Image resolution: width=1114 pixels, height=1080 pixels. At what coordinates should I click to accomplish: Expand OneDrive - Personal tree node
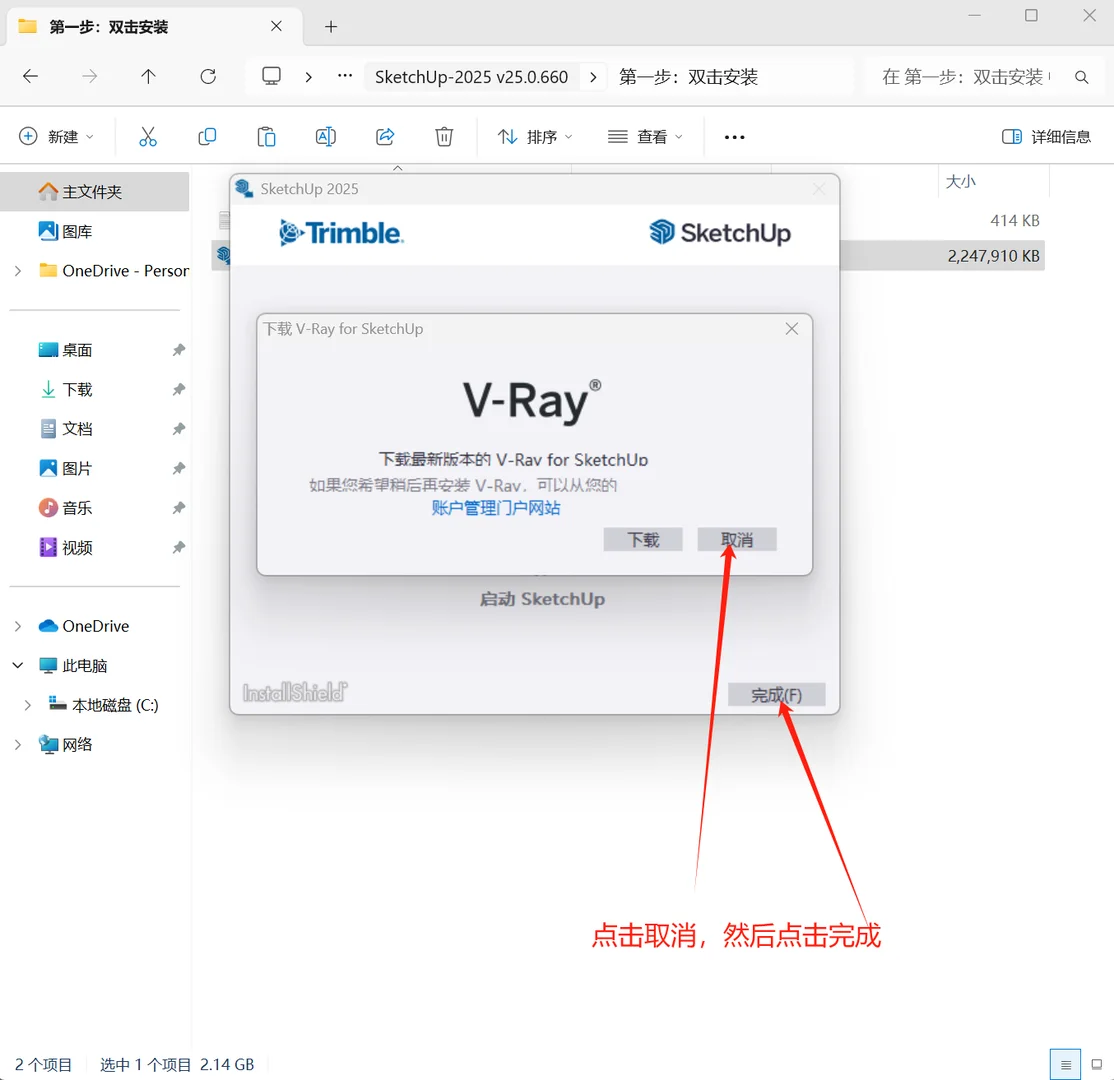(x=18, y=271)
